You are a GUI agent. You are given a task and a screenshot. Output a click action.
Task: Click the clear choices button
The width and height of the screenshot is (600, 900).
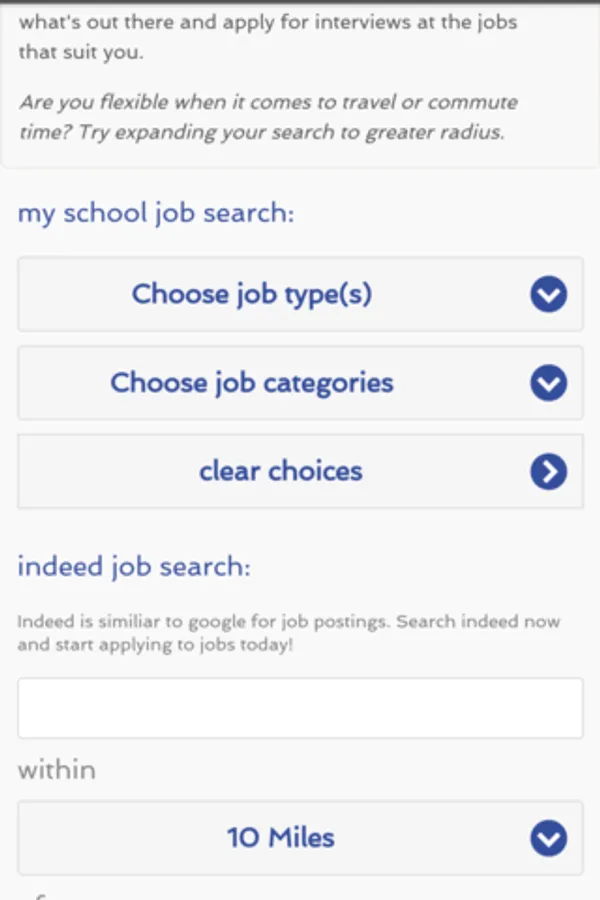(300, 471)
